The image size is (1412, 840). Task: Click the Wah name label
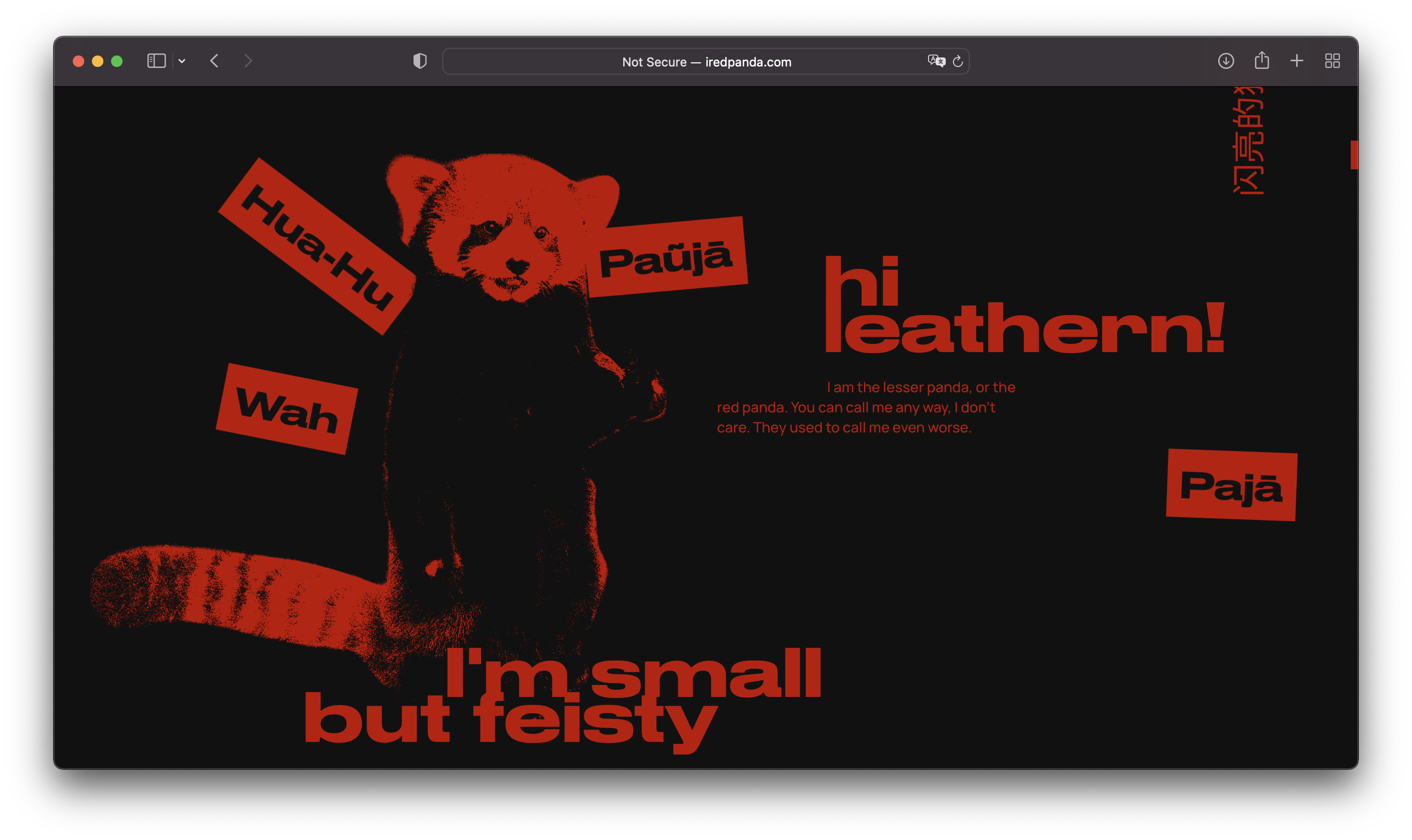pos(287,409)
